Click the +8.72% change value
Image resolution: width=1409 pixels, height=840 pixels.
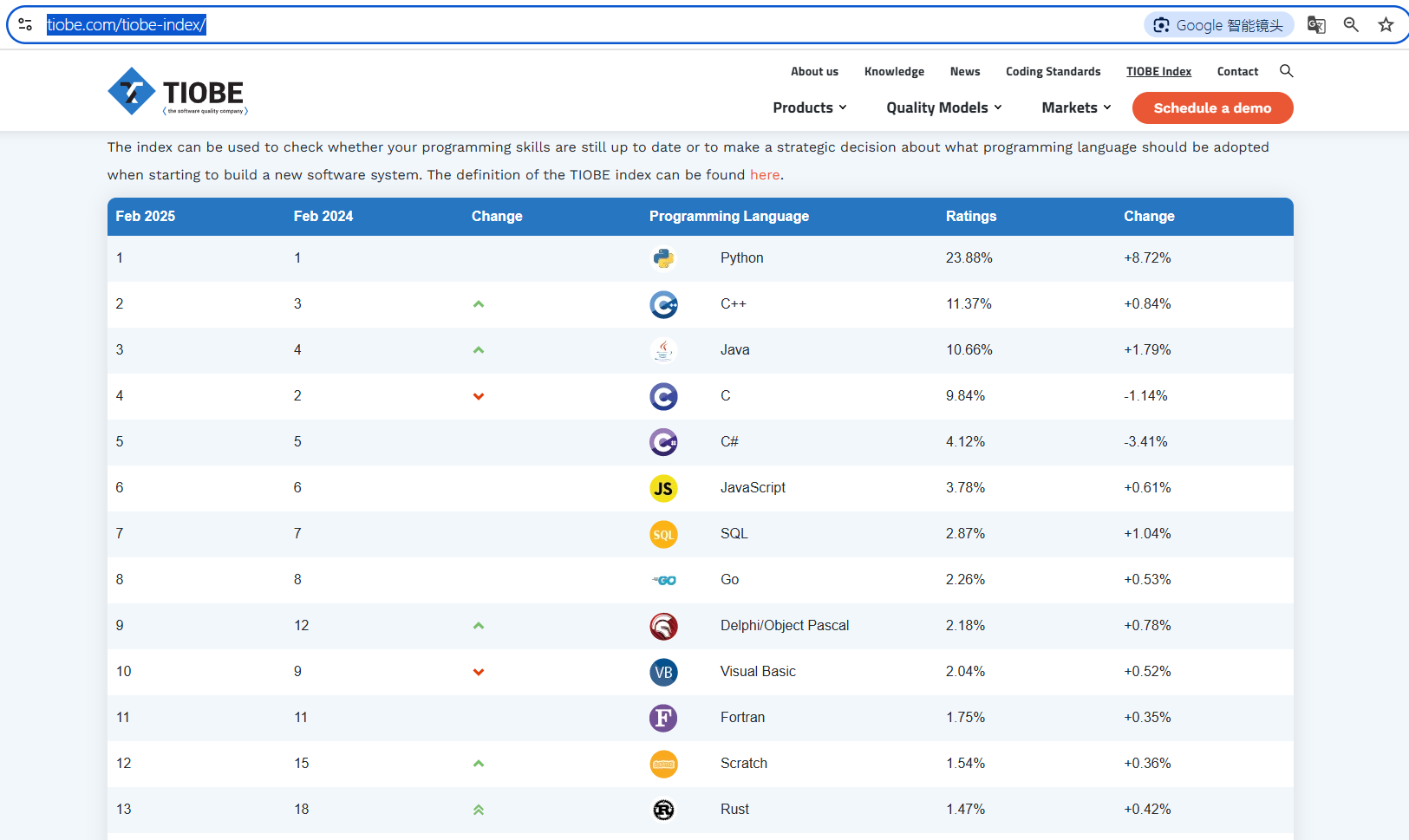(x=1147, y=258)
